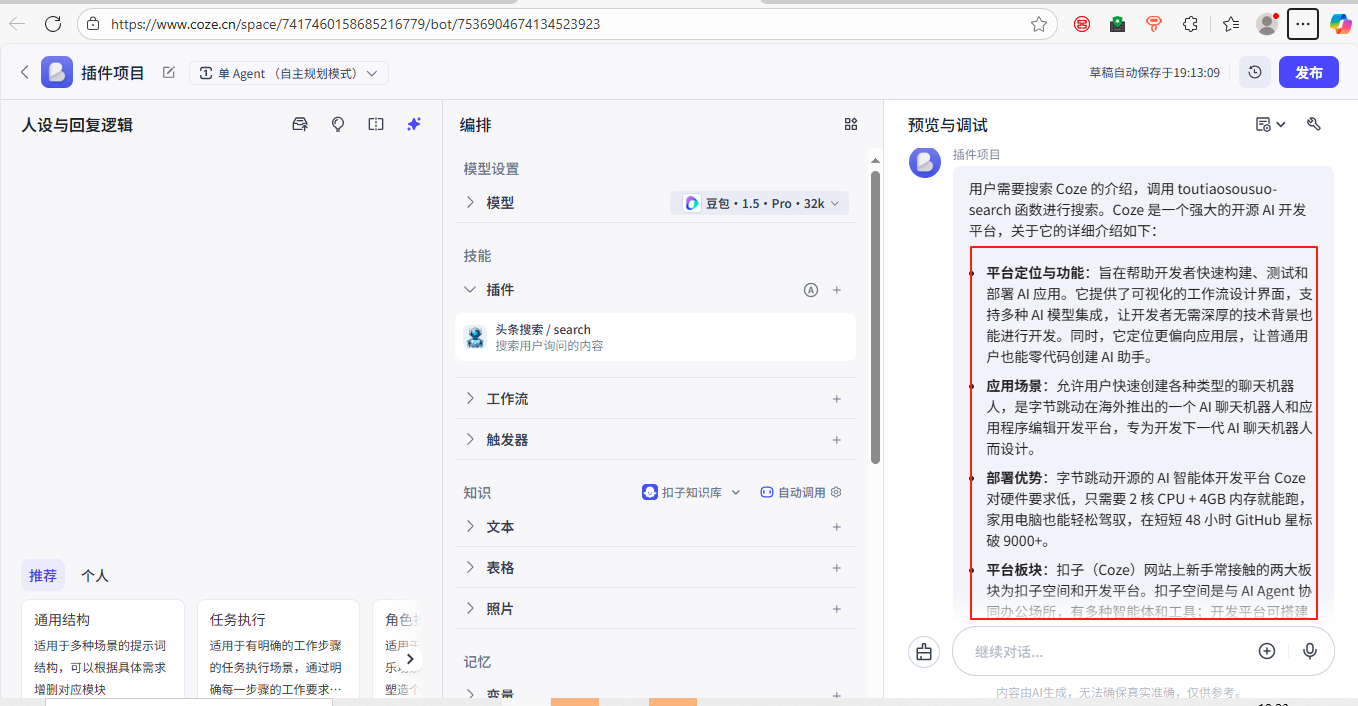Go back with the browser back arrow
The image size is (1358, 706).
[17, 24]
